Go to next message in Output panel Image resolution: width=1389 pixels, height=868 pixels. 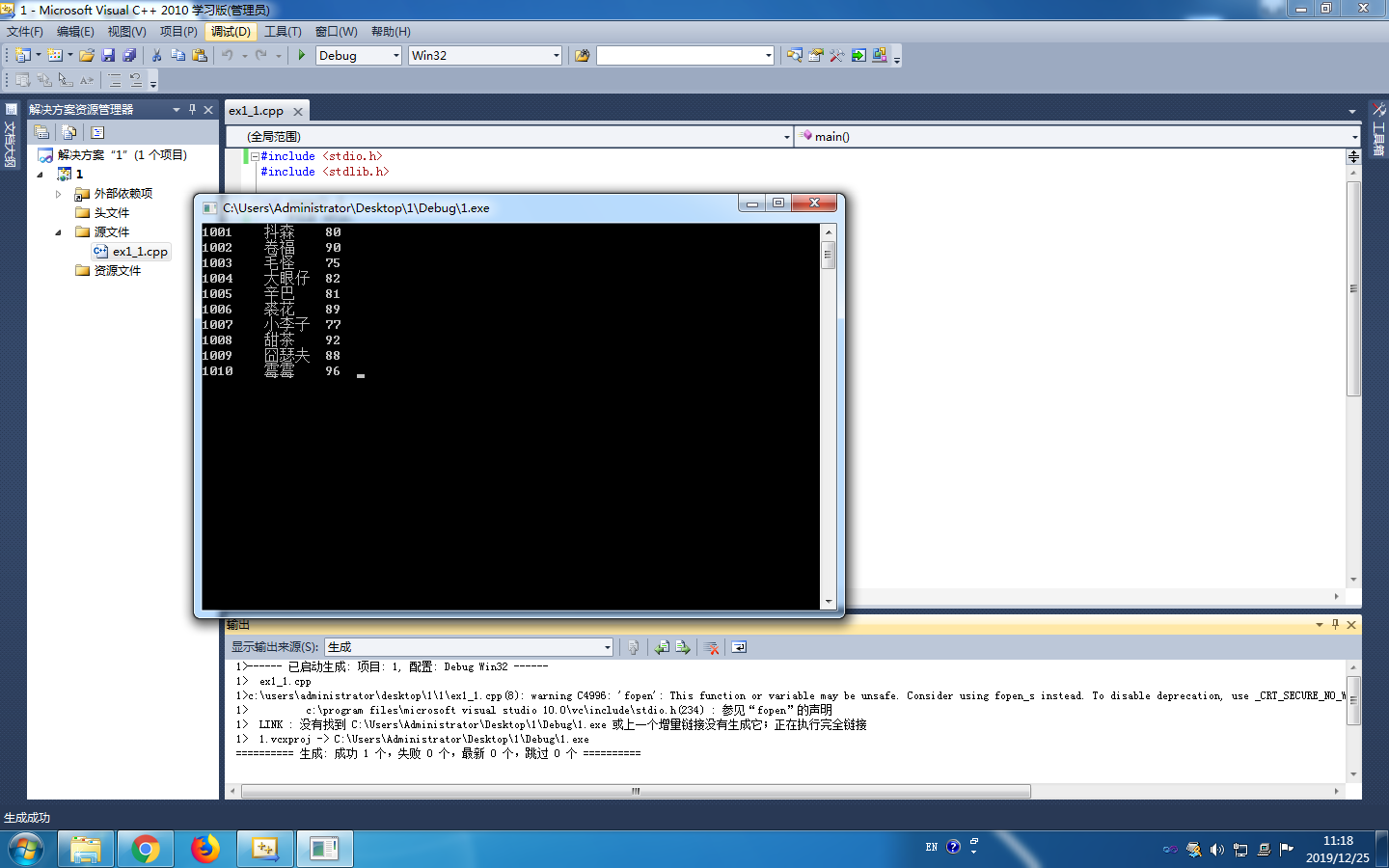[683, 647]
